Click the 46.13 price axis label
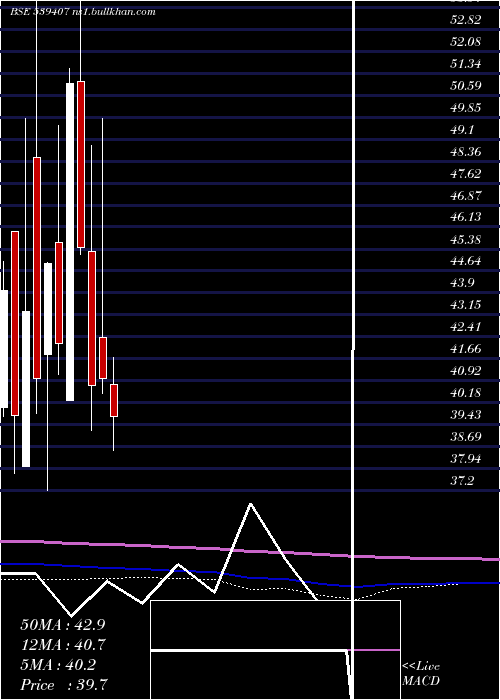This screenshot has height=700, width=500. click(x=466, y=217)
